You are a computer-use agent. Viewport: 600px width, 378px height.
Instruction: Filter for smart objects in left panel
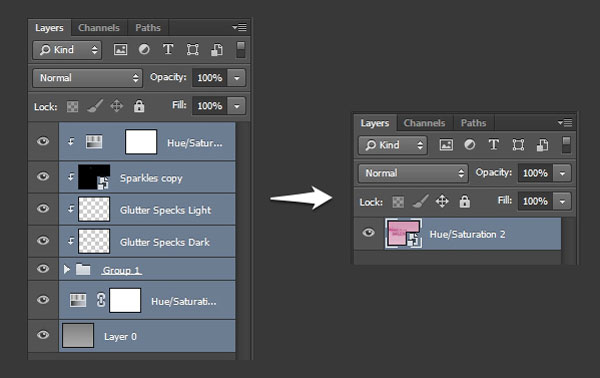point(217,50)
